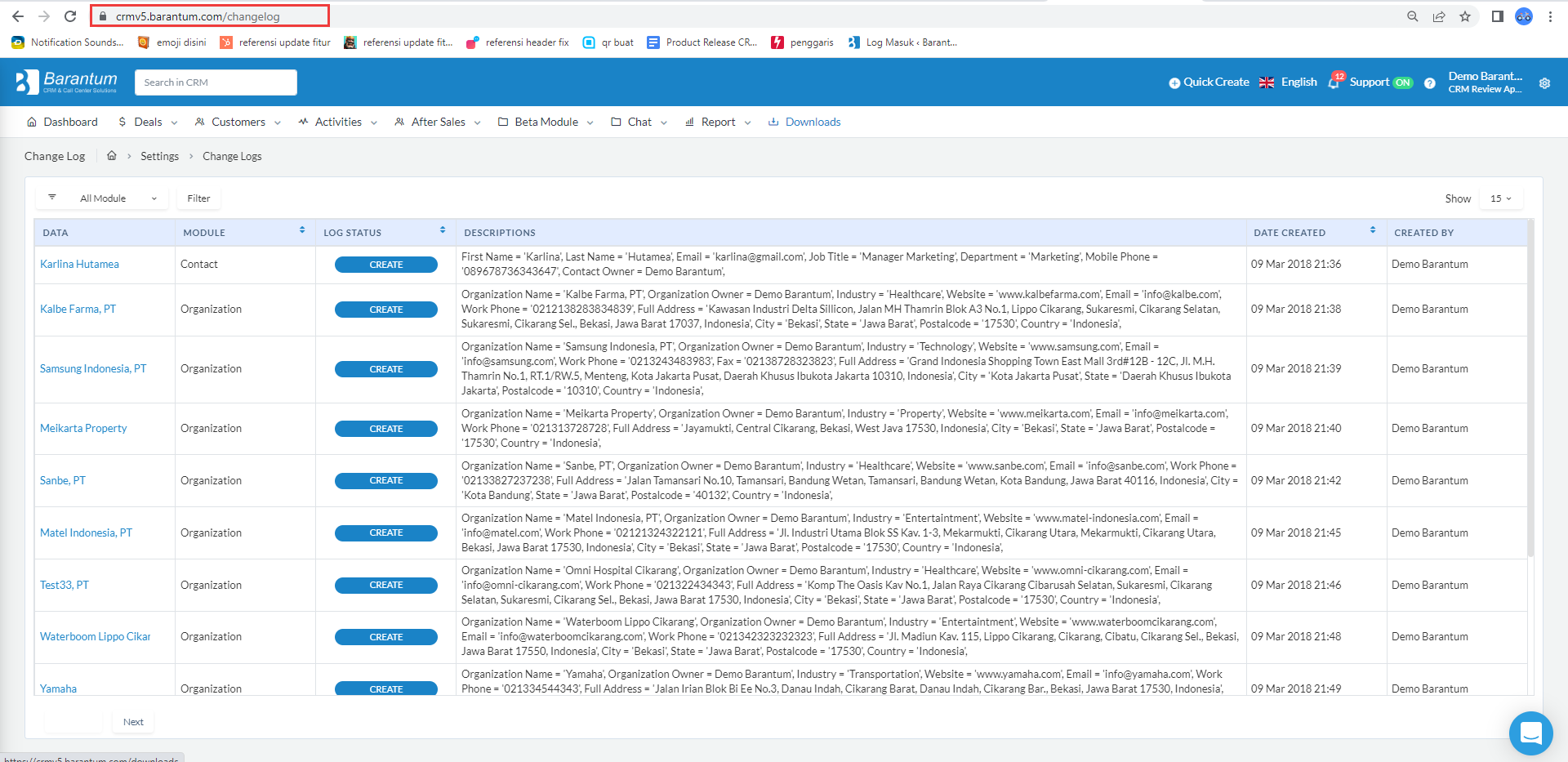Sort by Date Created column arrows

(x=1373, y=230)
